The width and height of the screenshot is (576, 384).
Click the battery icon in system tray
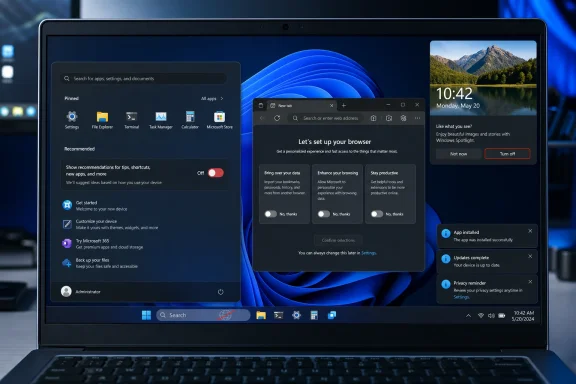coord(502,316)
